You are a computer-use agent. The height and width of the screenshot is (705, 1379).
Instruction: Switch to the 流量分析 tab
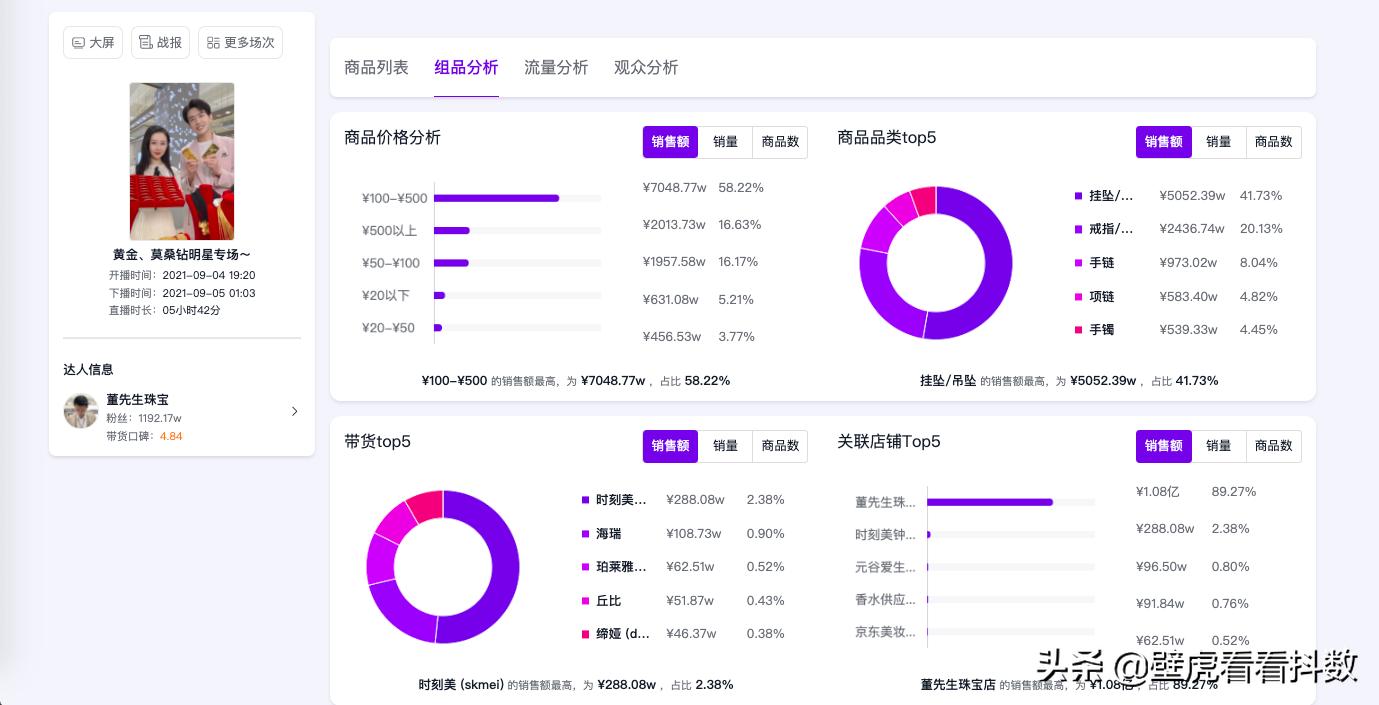(x=556, y=67)
